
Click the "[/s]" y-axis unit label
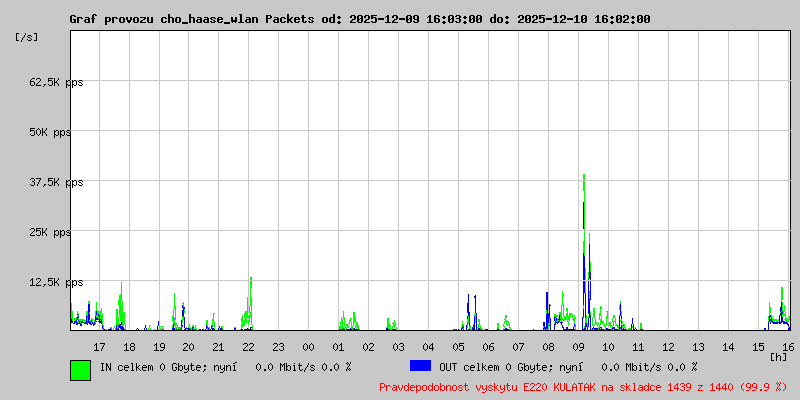[27, 37]
